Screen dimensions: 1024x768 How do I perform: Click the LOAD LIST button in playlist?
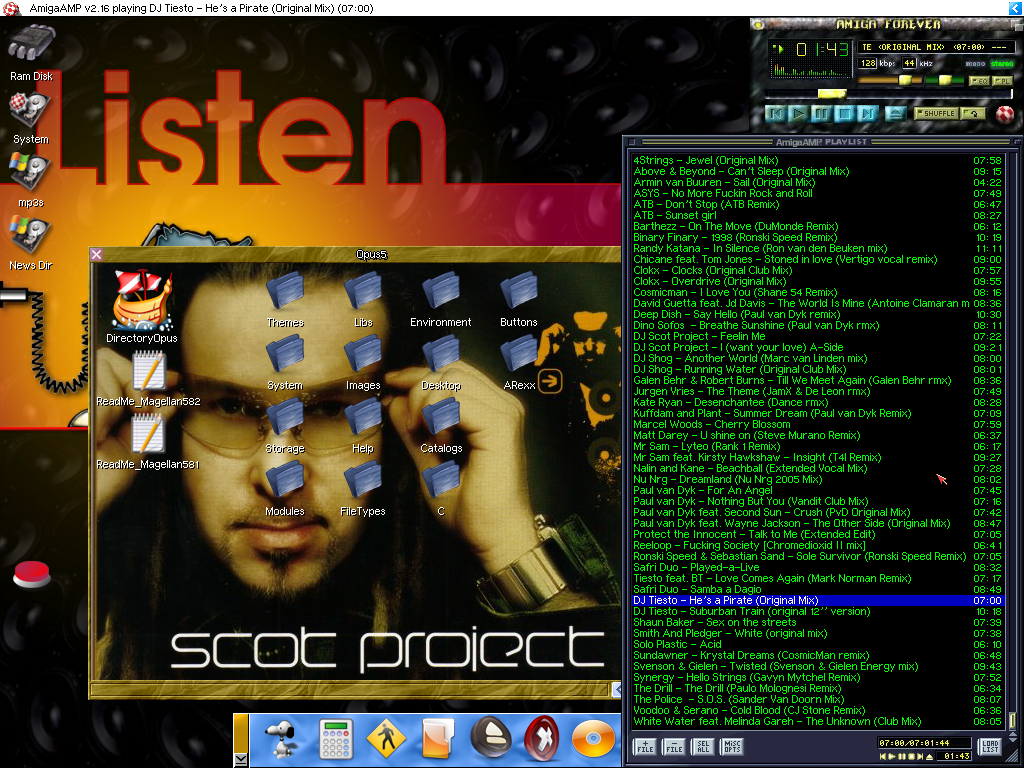pos(990,746)
